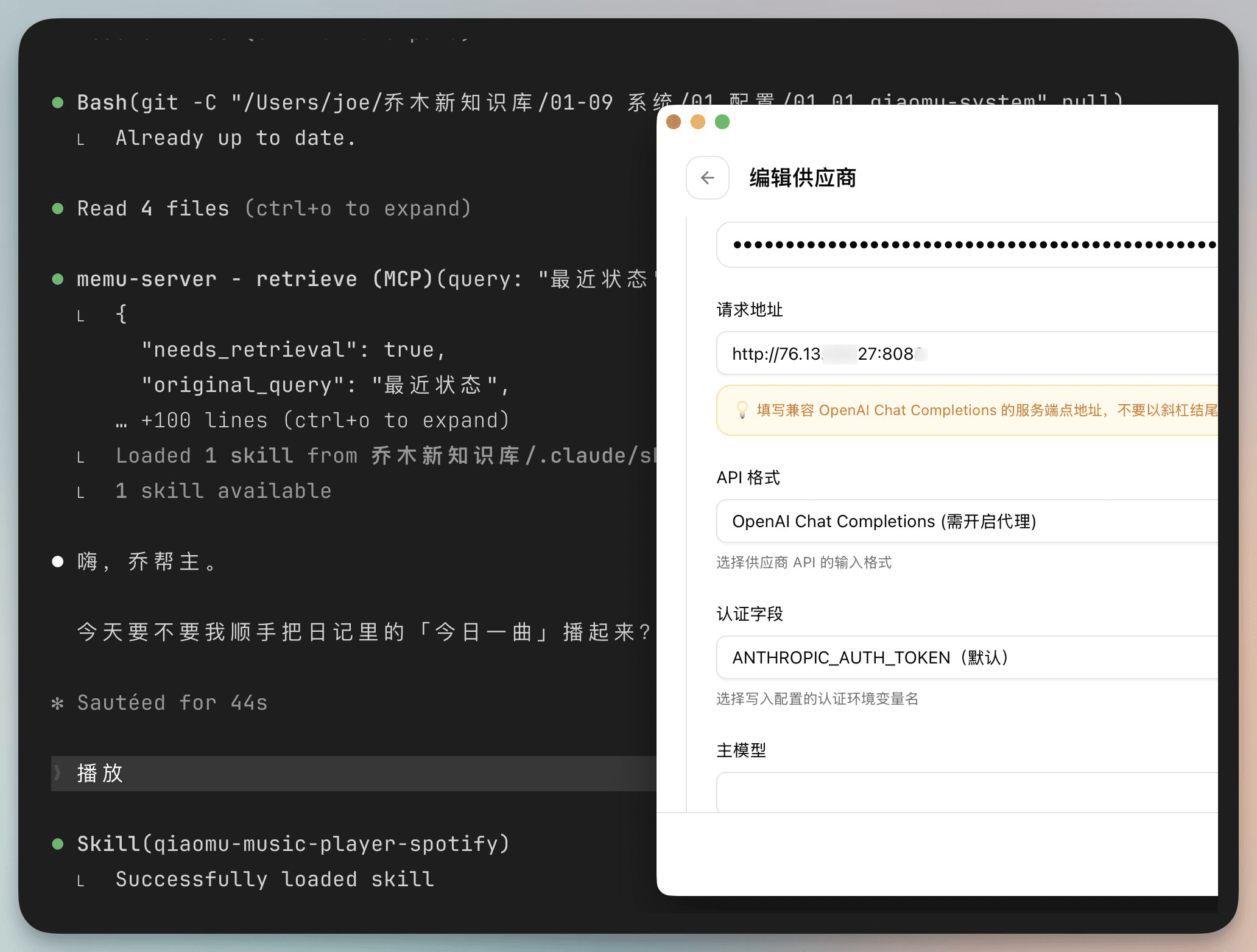The width and height of the screenshot is (1257, 952).
Task: Click the red close window dot
Action: (x=674, y=122)
